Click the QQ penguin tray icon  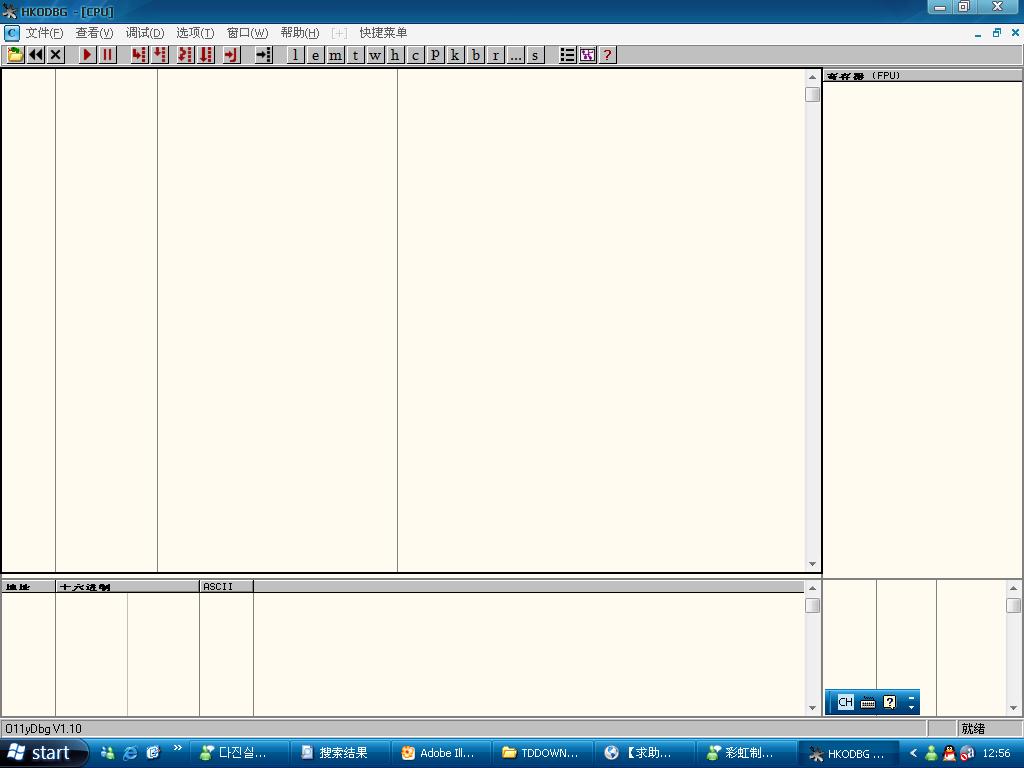pyautogui.click(x=949, y=753)
